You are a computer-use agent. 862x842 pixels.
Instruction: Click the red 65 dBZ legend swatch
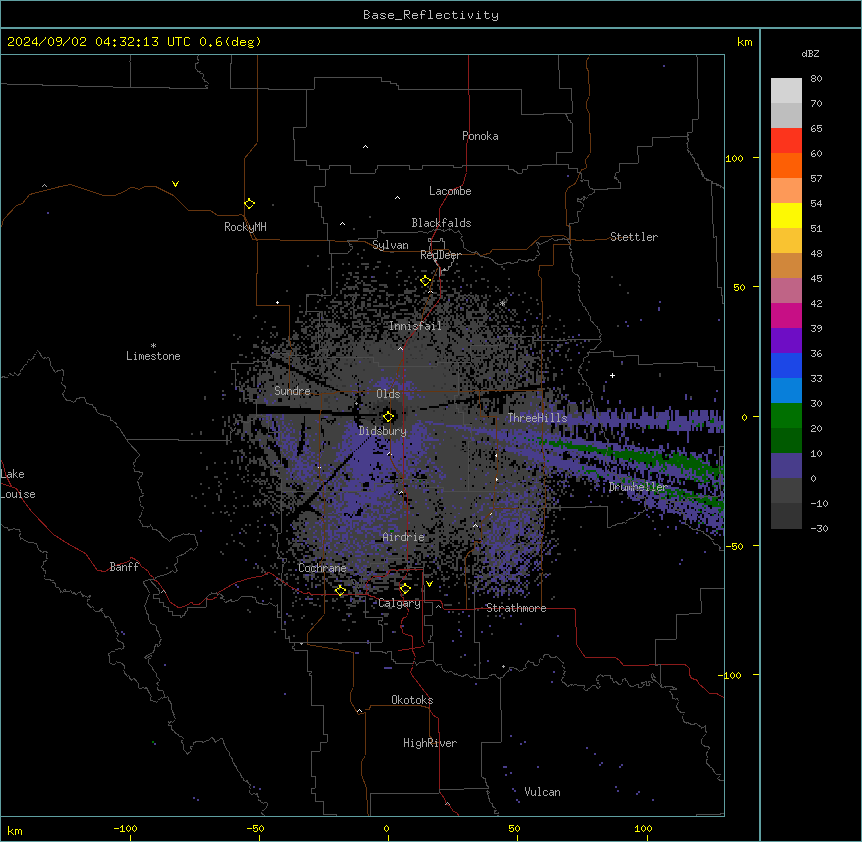point(786,141)
